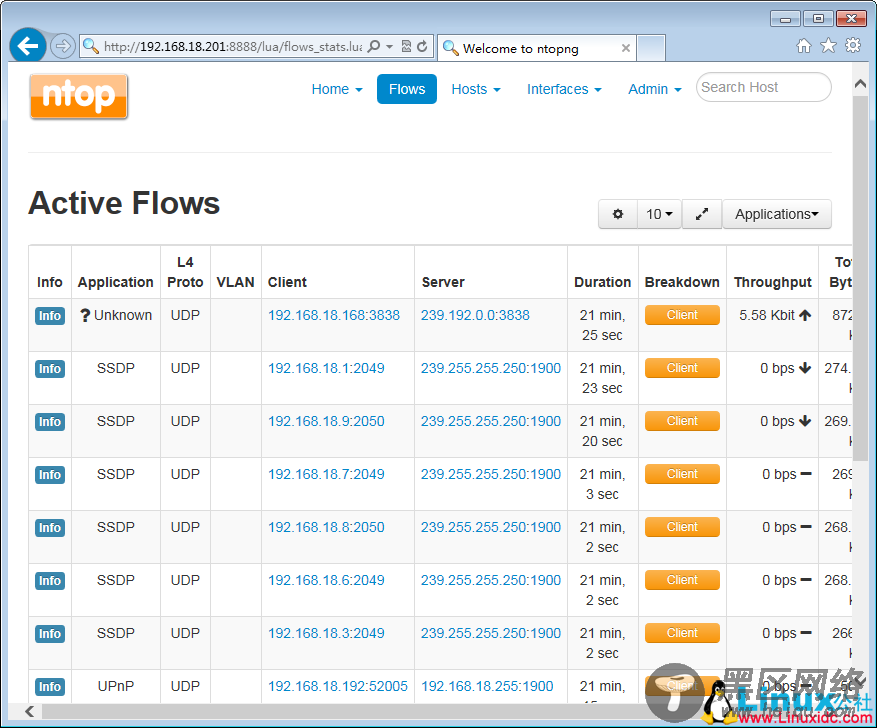
Task: Open client link 192.168.18.6:2049
Action: click(326, 580)
